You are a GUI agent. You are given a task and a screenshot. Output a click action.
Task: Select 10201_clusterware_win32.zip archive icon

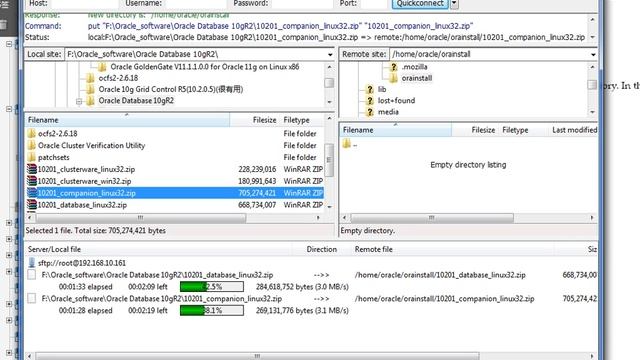click(x=32, y=181)
